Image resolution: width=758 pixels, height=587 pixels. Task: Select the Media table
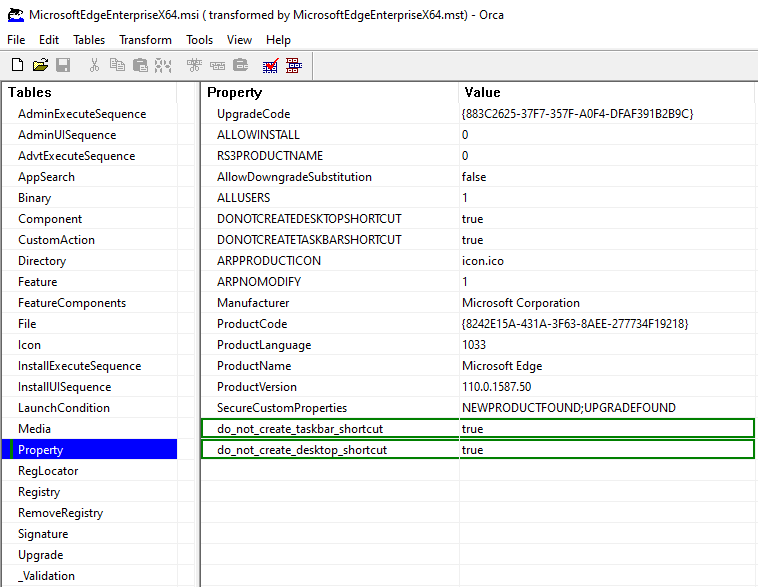tap(34, 429)
